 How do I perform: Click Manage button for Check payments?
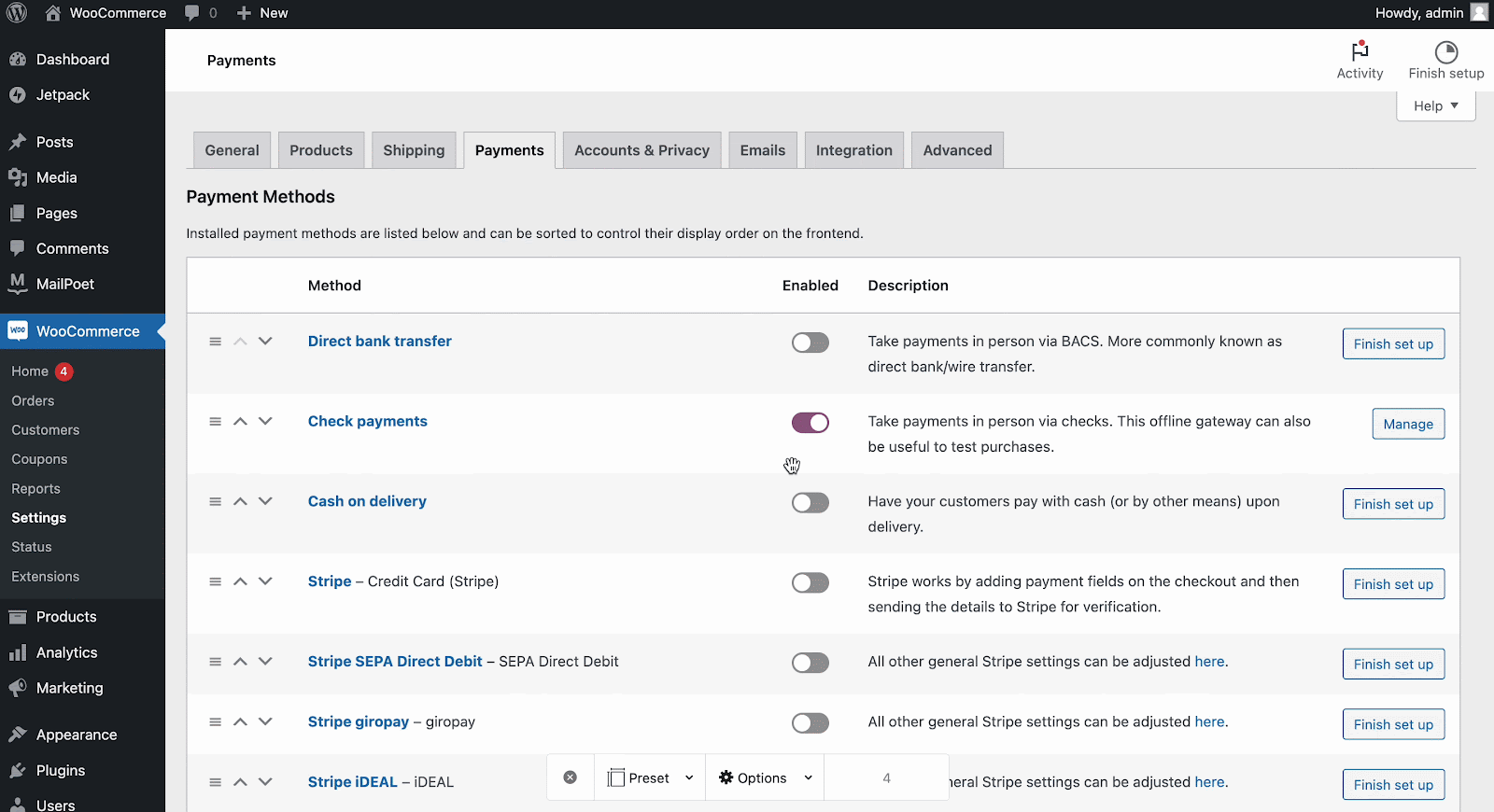pos(1407,424)
